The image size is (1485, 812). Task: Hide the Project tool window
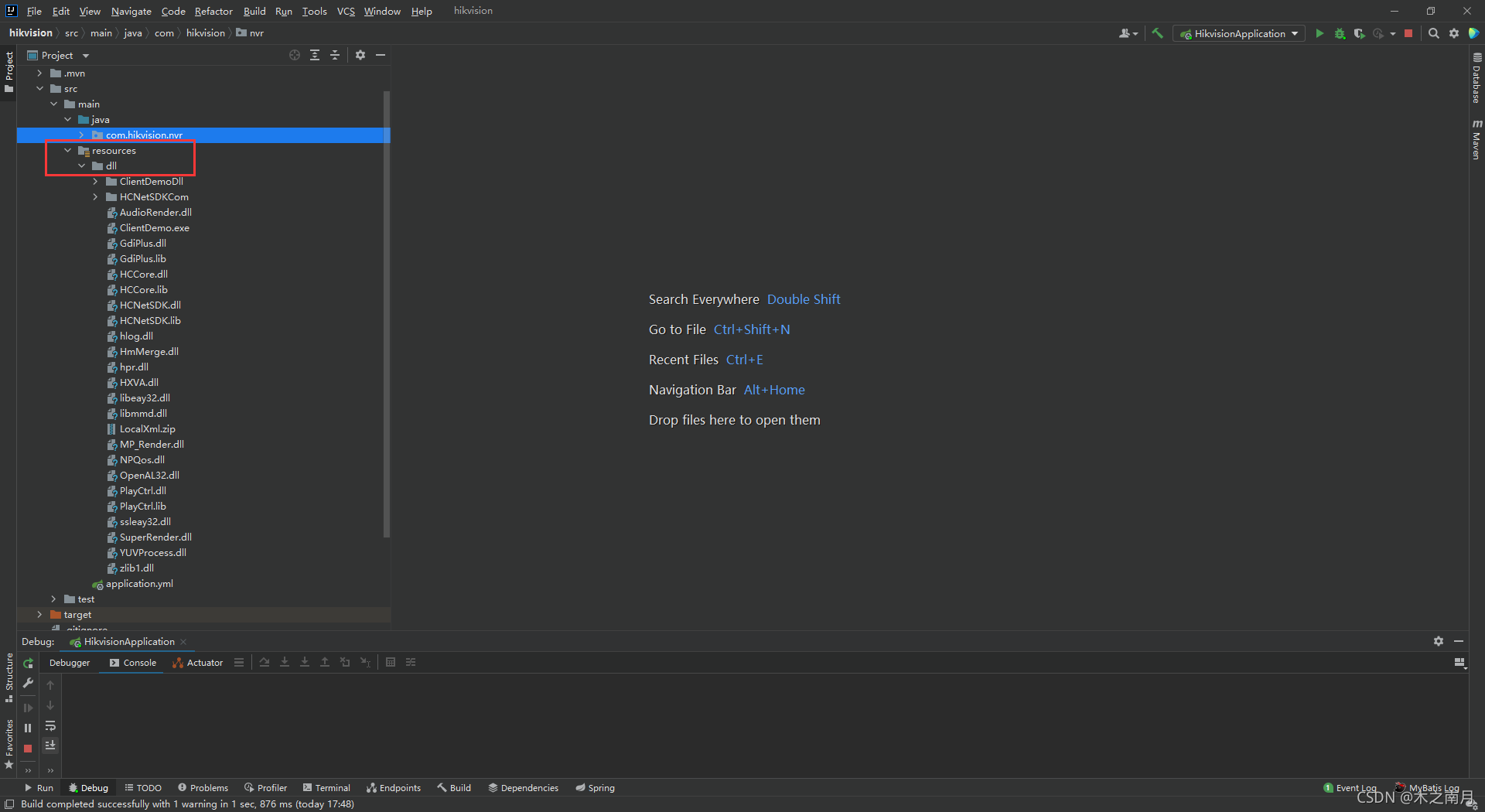[x=381, y=55]
